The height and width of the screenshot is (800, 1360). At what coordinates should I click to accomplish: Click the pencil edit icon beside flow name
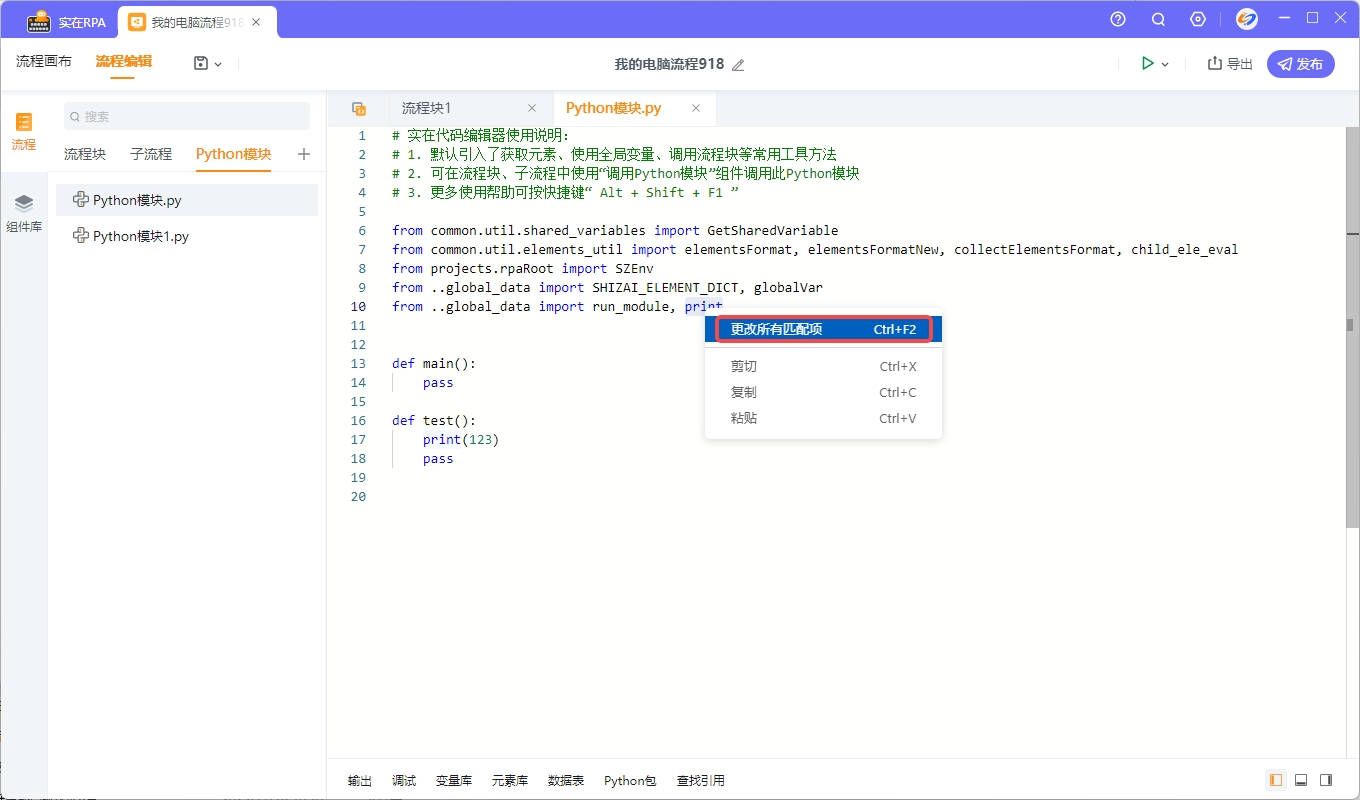pyautogui.click(x=738, y=65)
